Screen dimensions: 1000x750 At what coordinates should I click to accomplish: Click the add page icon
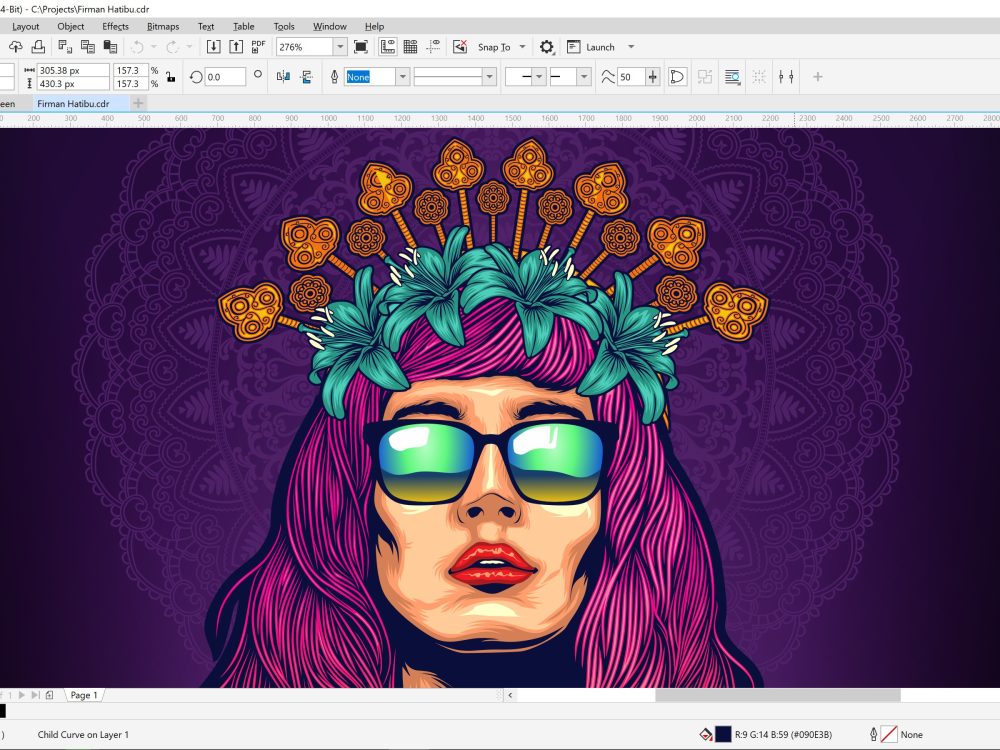(50, 695)
